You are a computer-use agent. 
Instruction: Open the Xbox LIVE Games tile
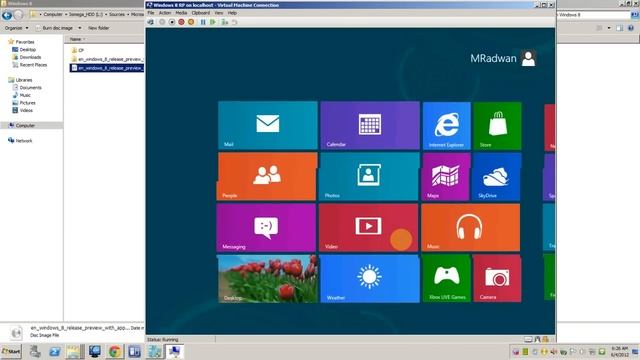[x=447, y=278]
